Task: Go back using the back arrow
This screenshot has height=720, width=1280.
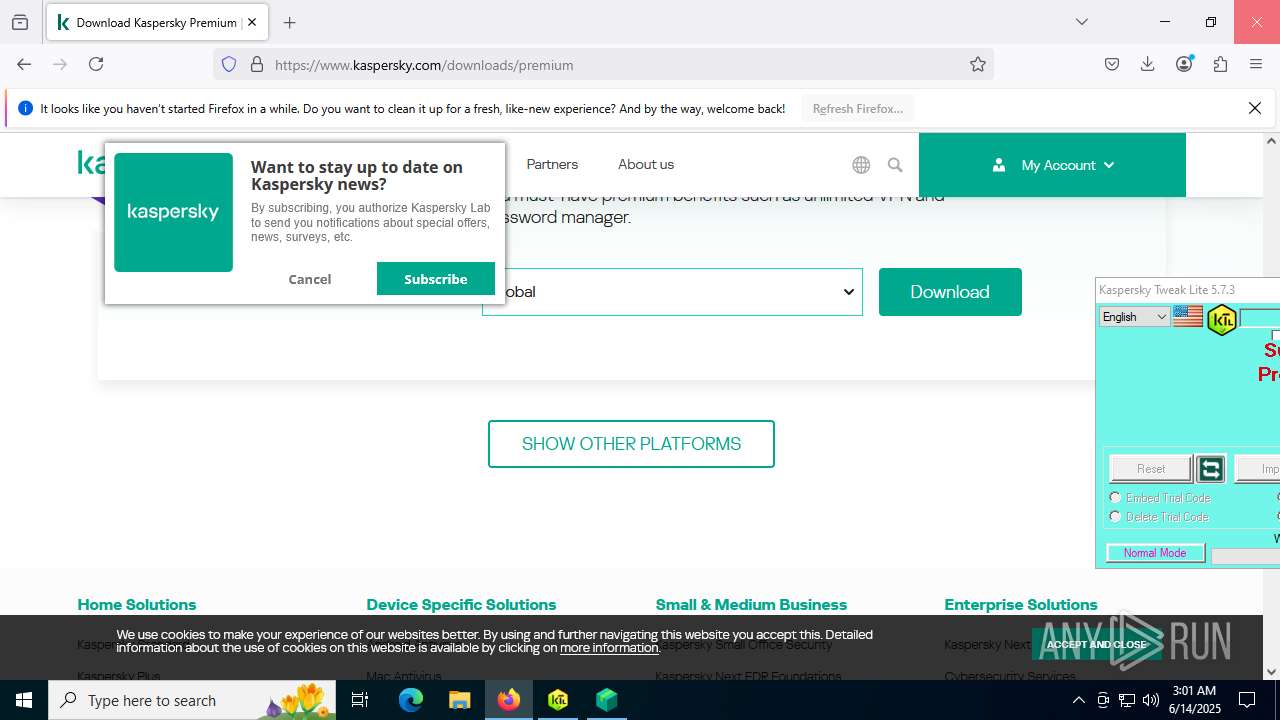Action: point(24,64)
